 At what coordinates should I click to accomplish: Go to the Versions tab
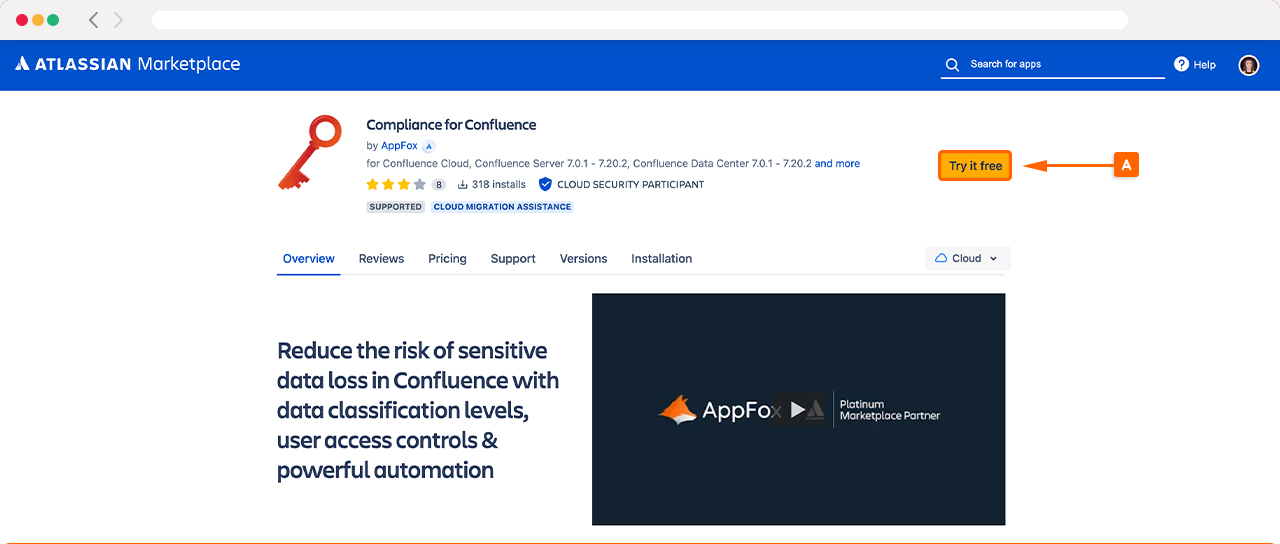(x=583, y=258)
